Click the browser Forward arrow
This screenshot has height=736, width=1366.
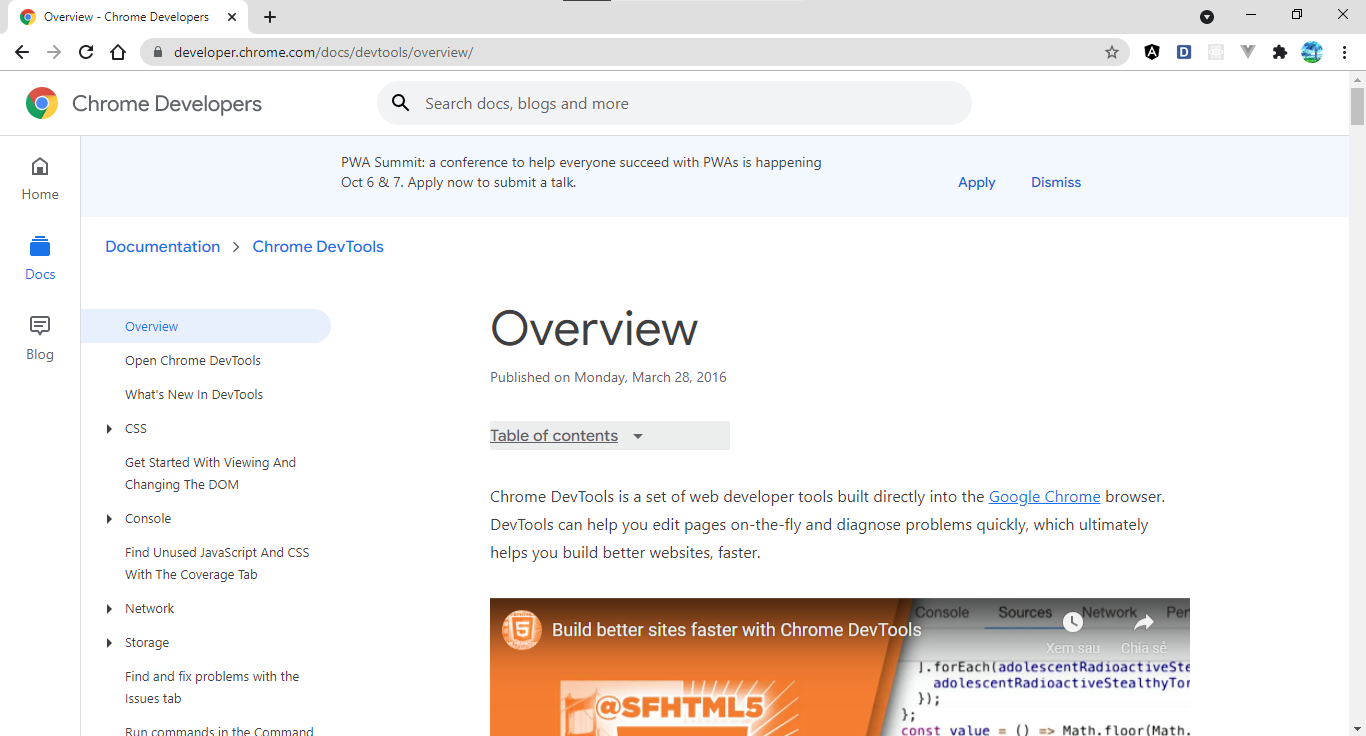click(x=54, y=52)
